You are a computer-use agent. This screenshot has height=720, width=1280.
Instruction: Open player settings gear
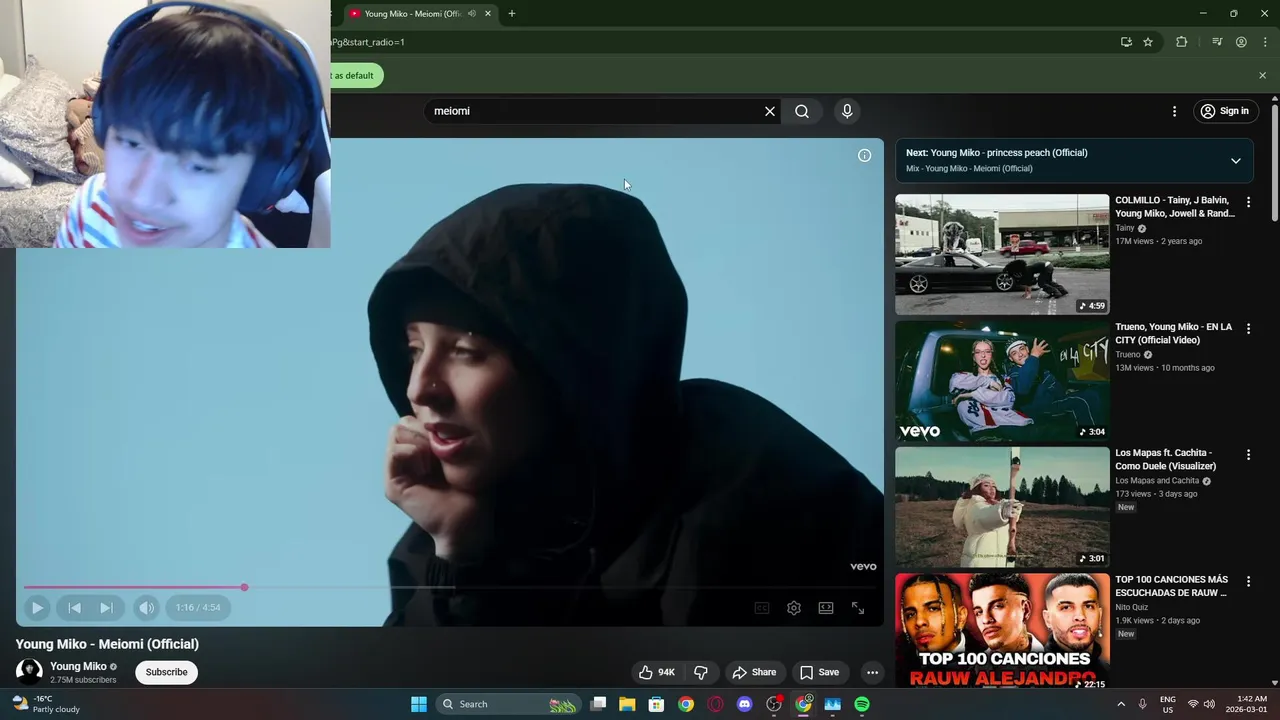pos(794,608)
